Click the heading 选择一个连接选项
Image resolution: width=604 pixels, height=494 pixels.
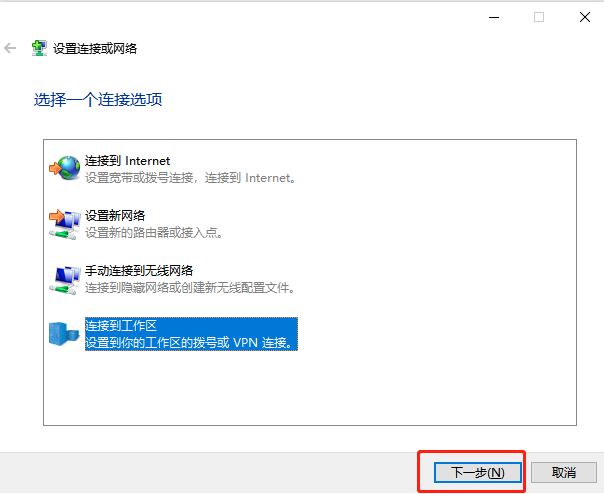(98, 99)
